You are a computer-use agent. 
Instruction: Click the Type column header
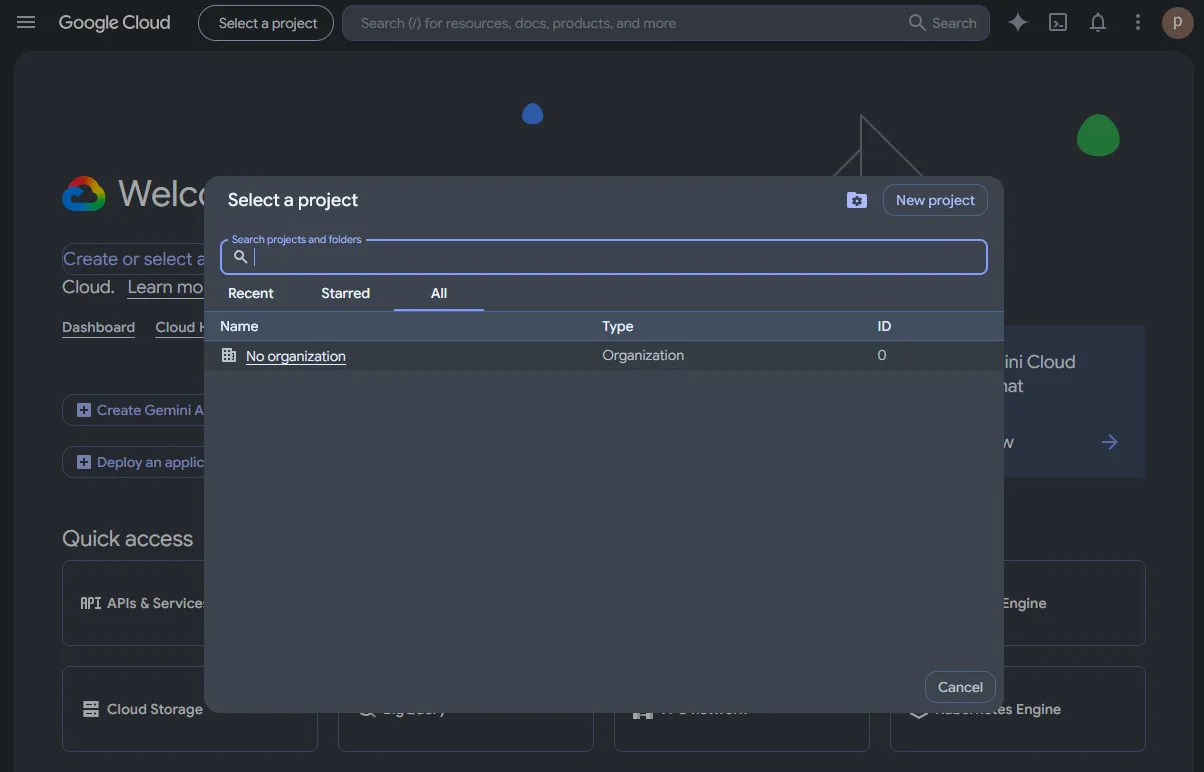[x=618, y=326]
